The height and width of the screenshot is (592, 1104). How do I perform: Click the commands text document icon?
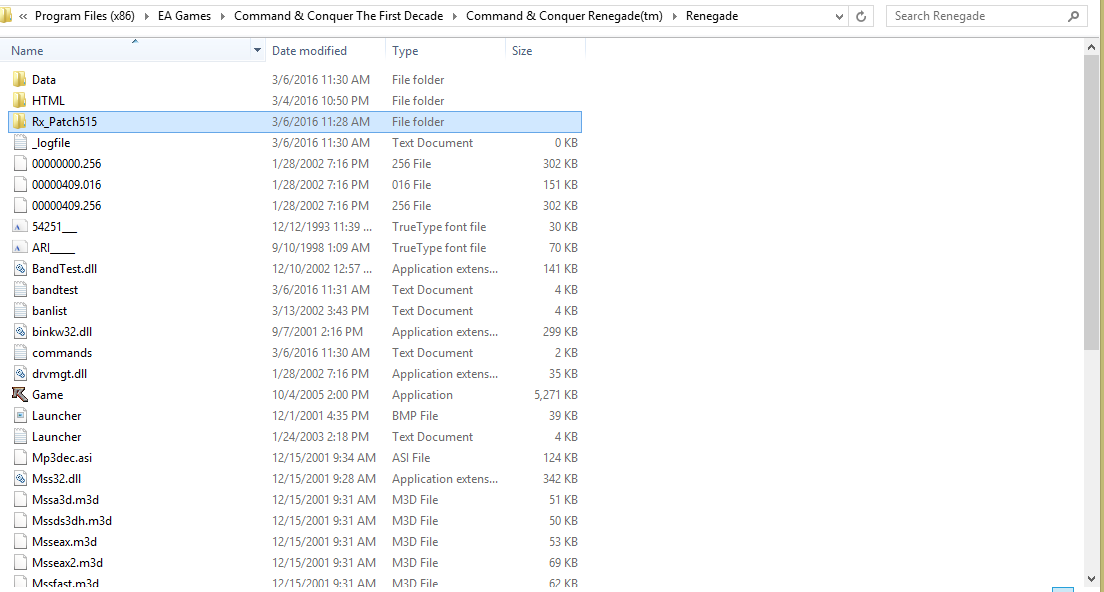[x=20, y=353]
